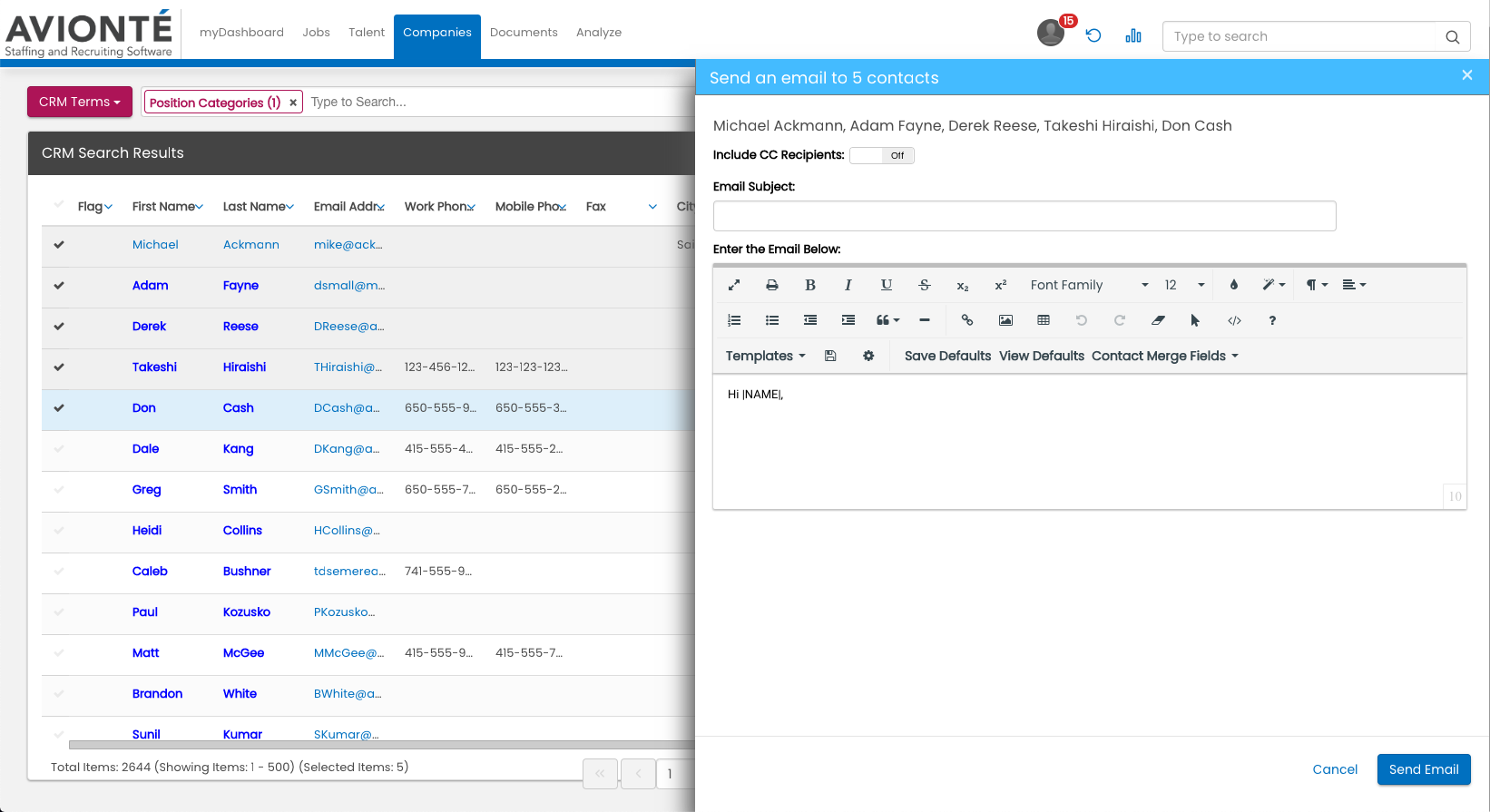Apply strikethrough formatting in editor
This screenshot has width=1490, height=812.
point(924,285)
